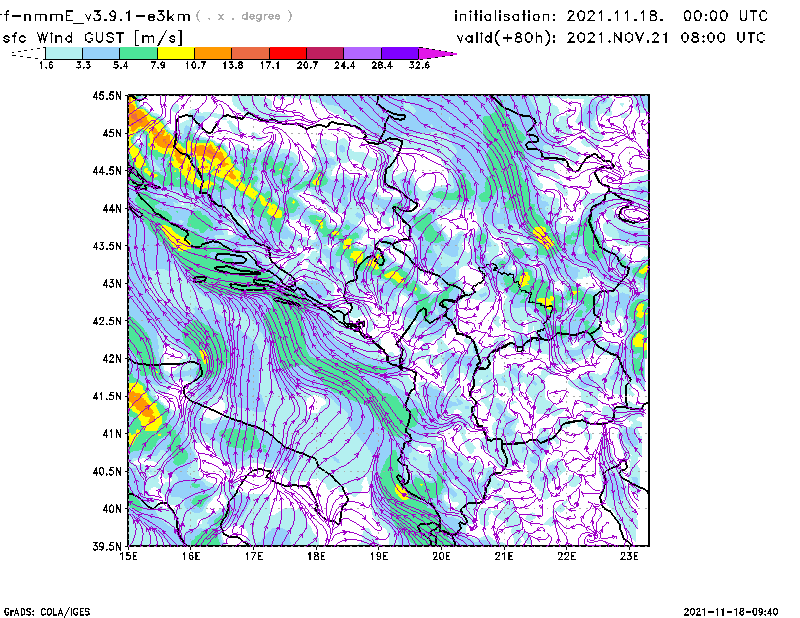Click the 42N latitude label
The image size is (800, 618).
pos(112,358)
